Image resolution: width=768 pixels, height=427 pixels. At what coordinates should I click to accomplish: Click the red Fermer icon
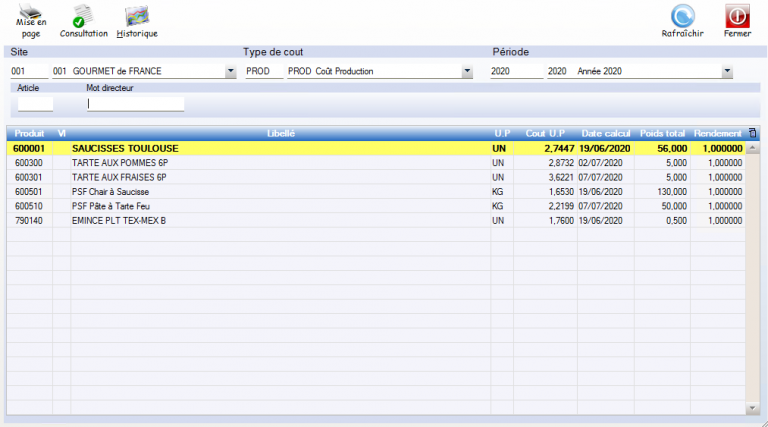[737, 17]
